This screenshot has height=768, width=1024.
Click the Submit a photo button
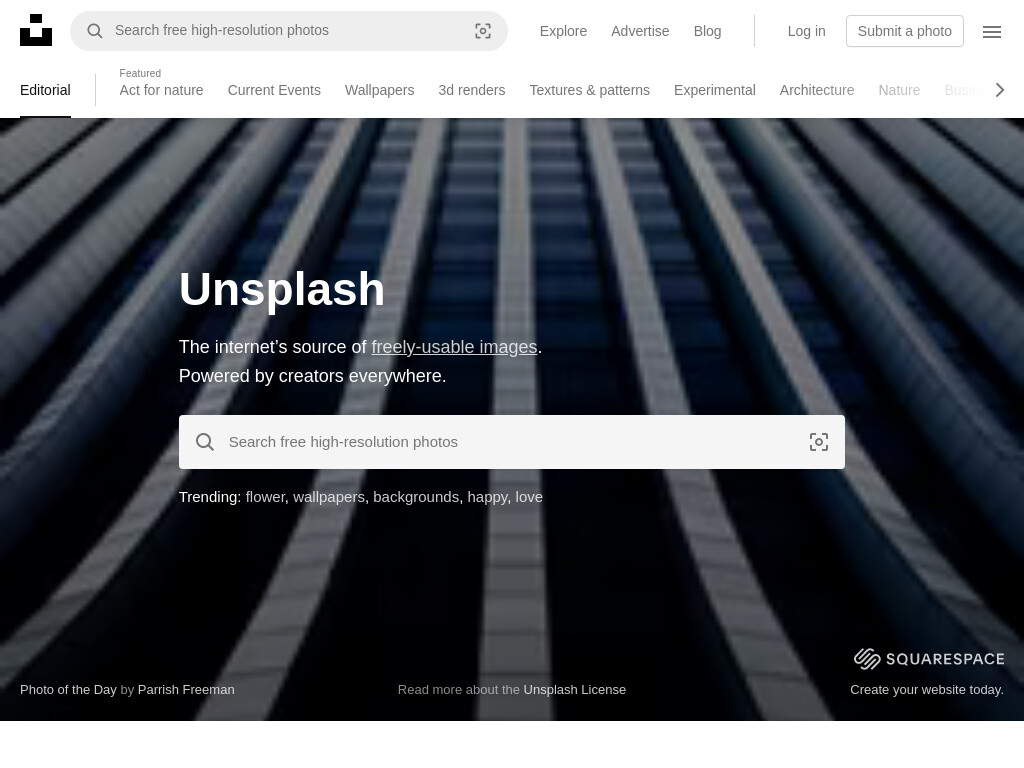(x=904, y=31)
